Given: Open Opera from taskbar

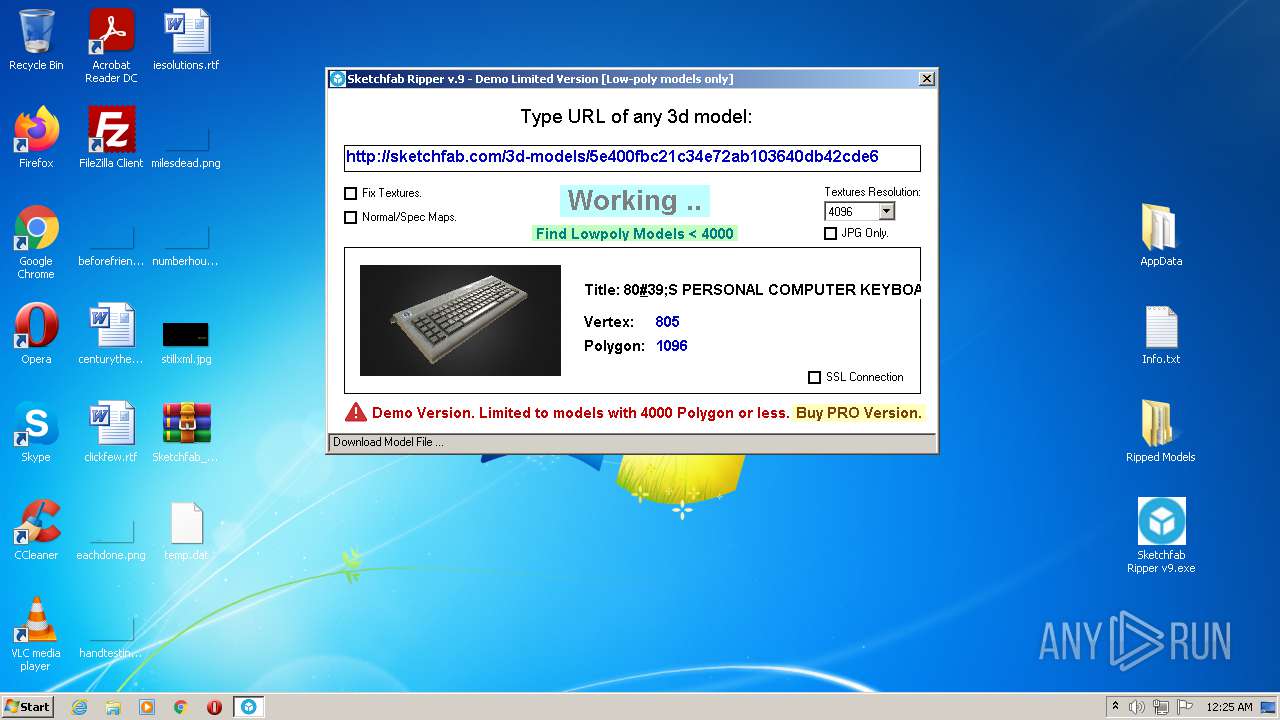Looking at the screenshot, I should tap(214, 707).
